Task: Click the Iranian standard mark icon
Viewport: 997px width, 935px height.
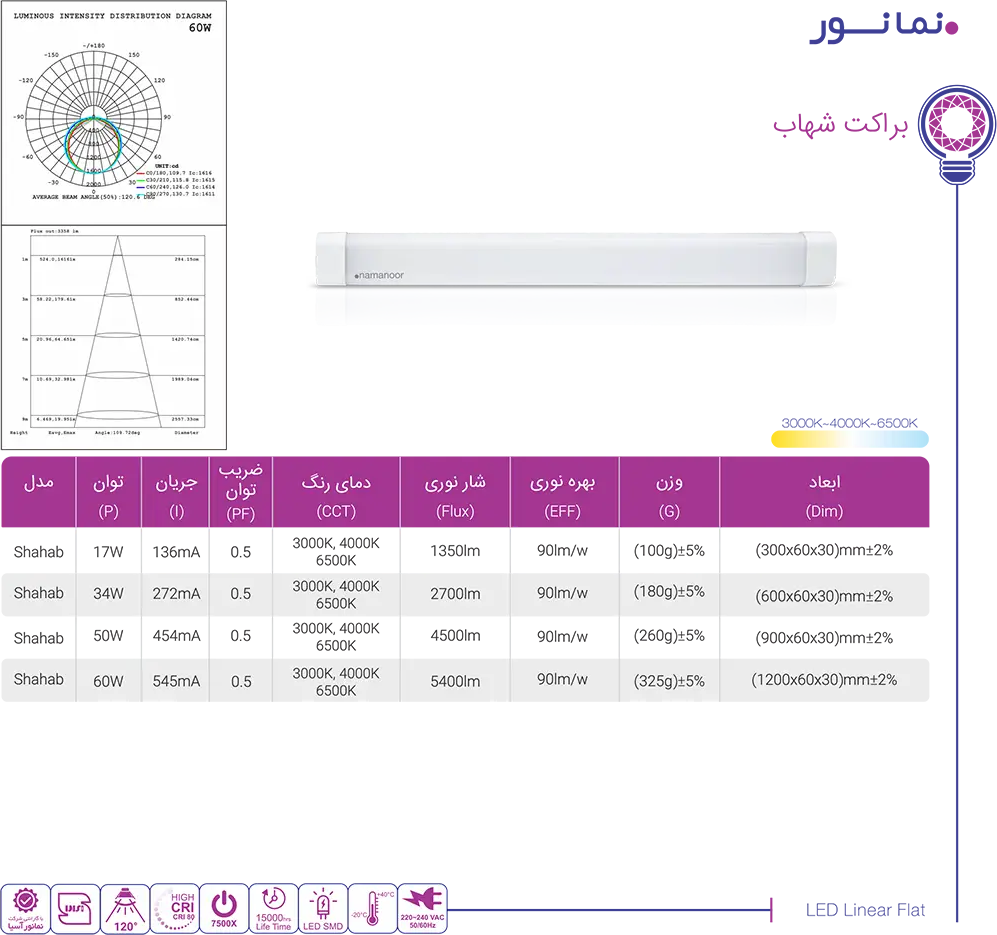Action: tap(75, 909)
